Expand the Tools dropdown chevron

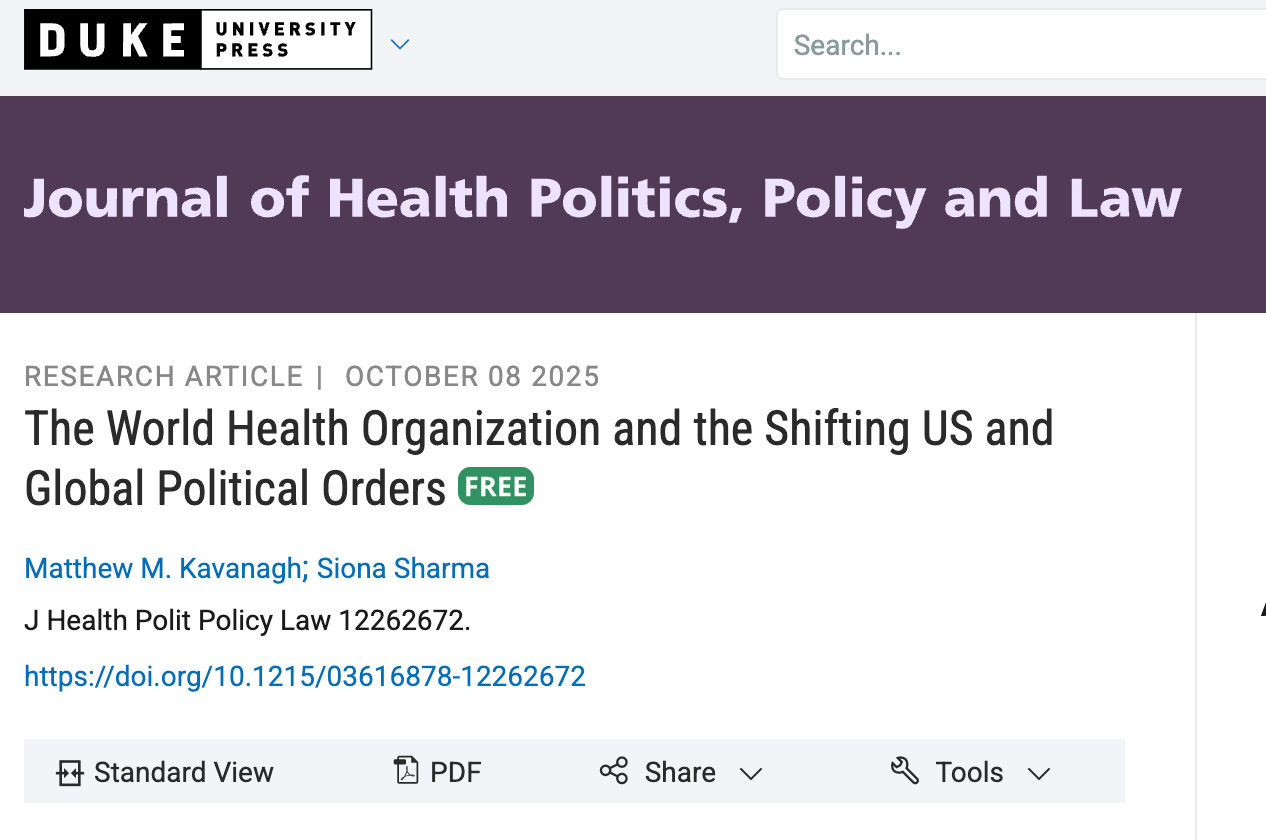1039,774
